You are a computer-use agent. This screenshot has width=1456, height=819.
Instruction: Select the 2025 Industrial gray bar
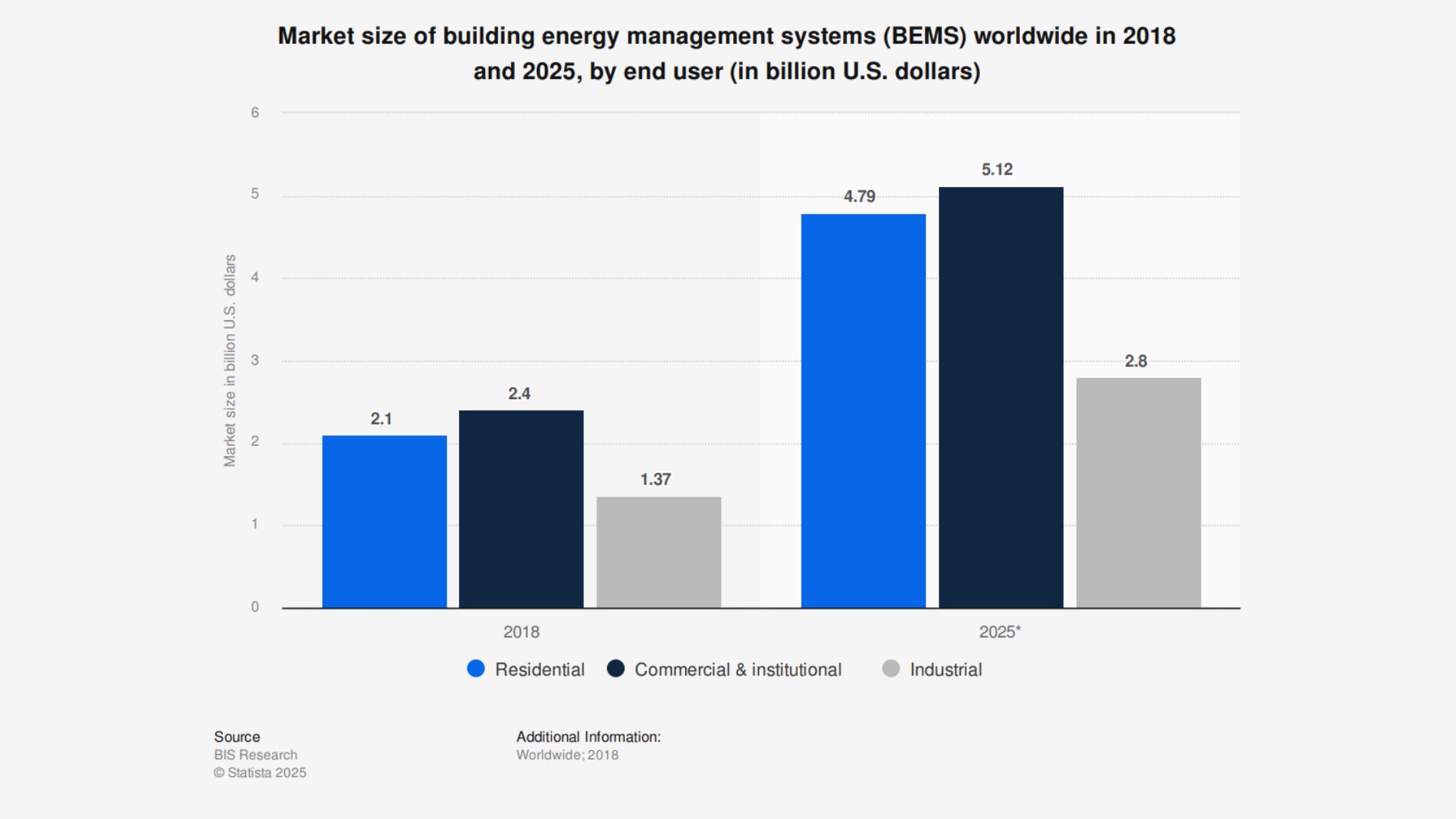click(1138, 493)
